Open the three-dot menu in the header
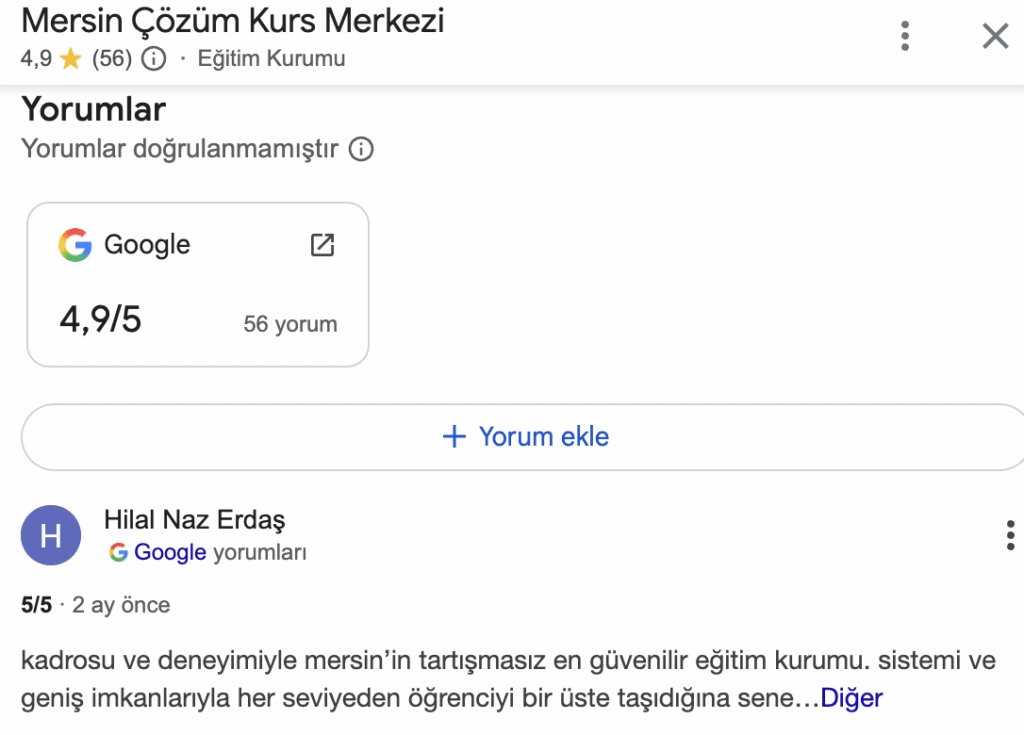Image resolution: width=1024 pixels, height=735 pixels. coord(905,36)
